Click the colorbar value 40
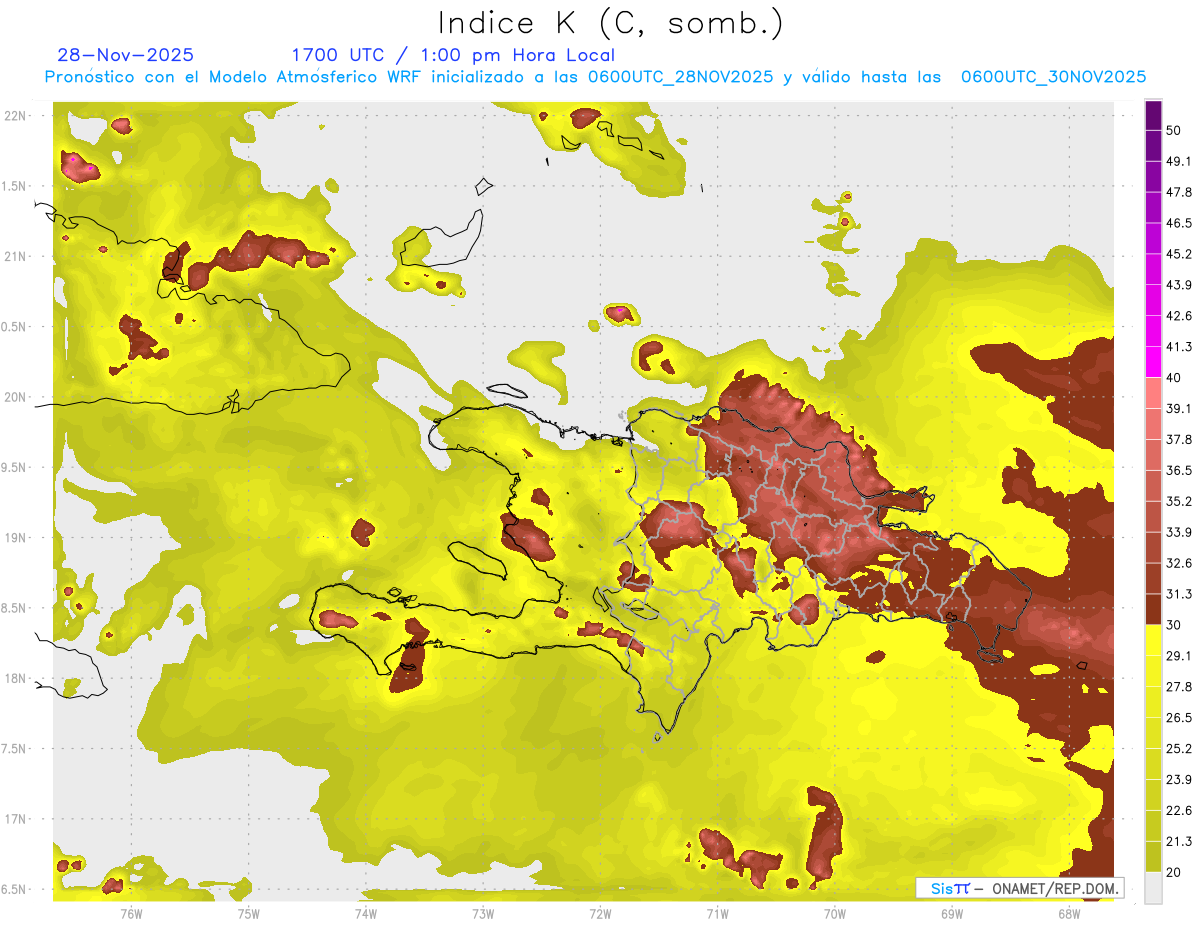This screenshot has width=1200, height=927. (1175, 377)
